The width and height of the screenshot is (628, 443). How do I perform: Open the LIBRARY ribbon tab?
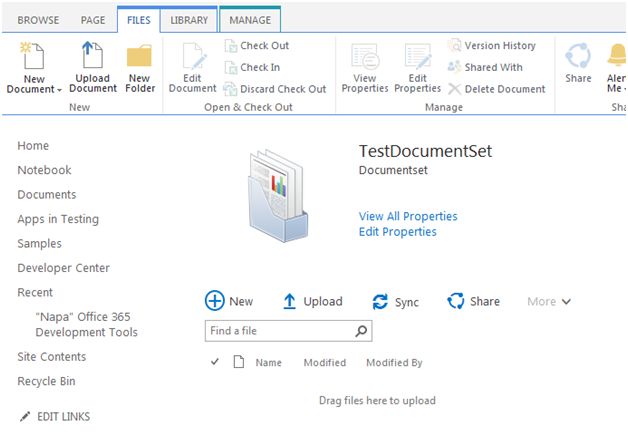pos(189,20)
